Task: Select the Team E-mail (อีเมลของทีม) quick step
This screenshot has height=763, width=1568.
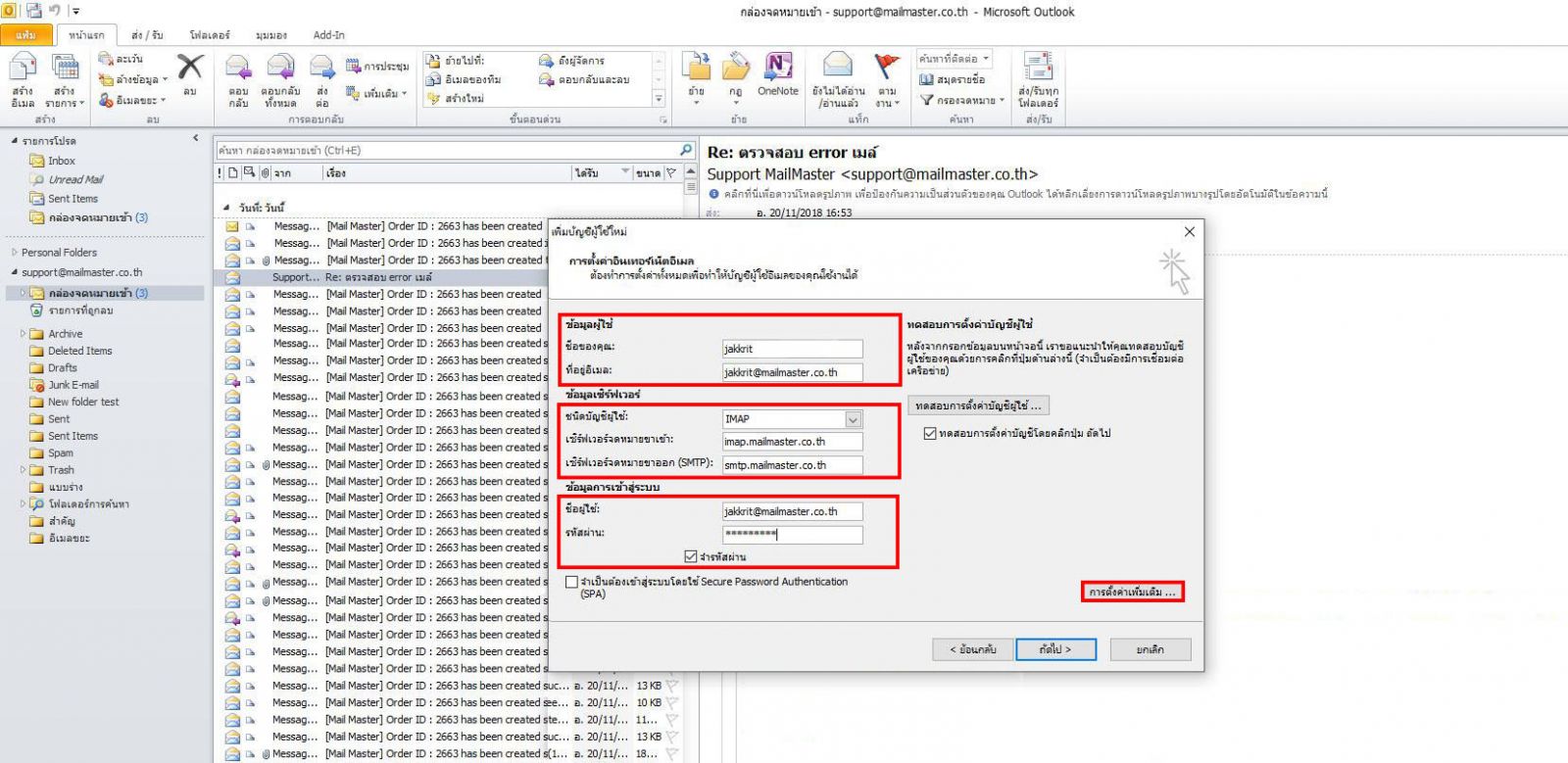Action: pos(464,79)
